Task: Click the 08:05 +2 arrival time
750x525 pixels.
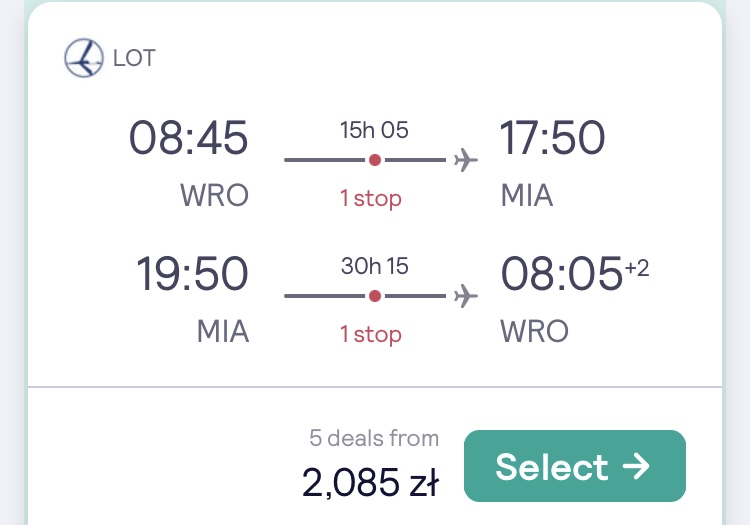Action: click(x=574, y=273)
